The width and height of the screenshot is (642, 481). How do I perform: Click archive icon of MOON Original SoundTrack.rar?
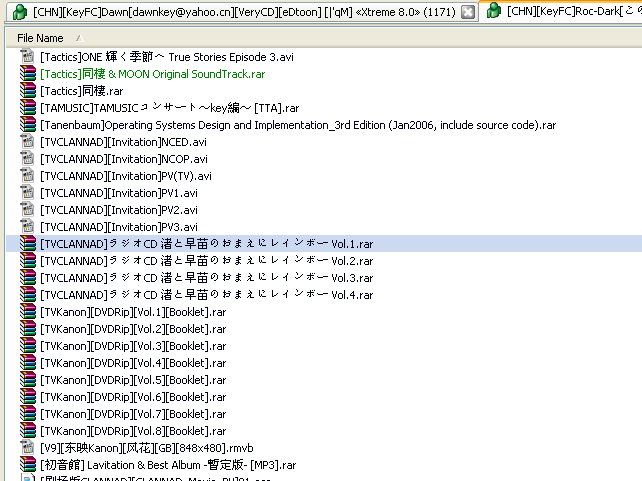coord(27,74)
